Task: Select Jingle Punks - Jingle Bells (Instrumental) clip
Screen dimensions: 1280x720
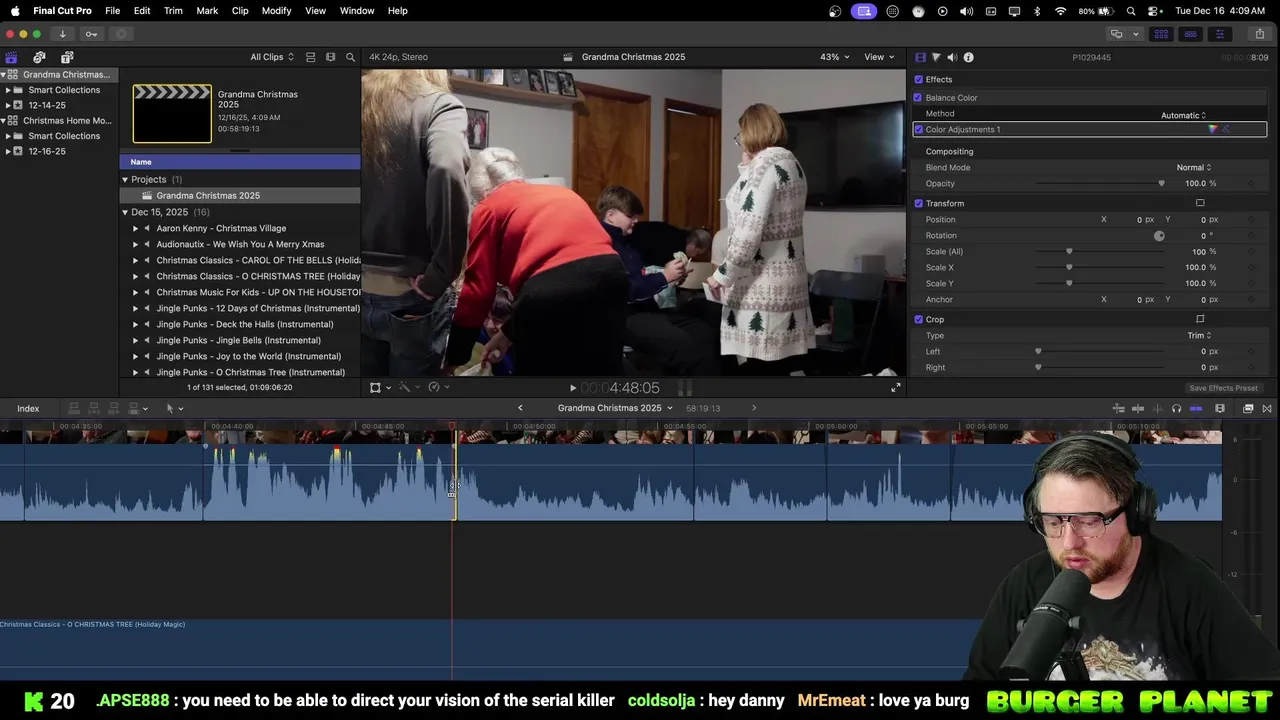Action: click(x=238, y=340)
